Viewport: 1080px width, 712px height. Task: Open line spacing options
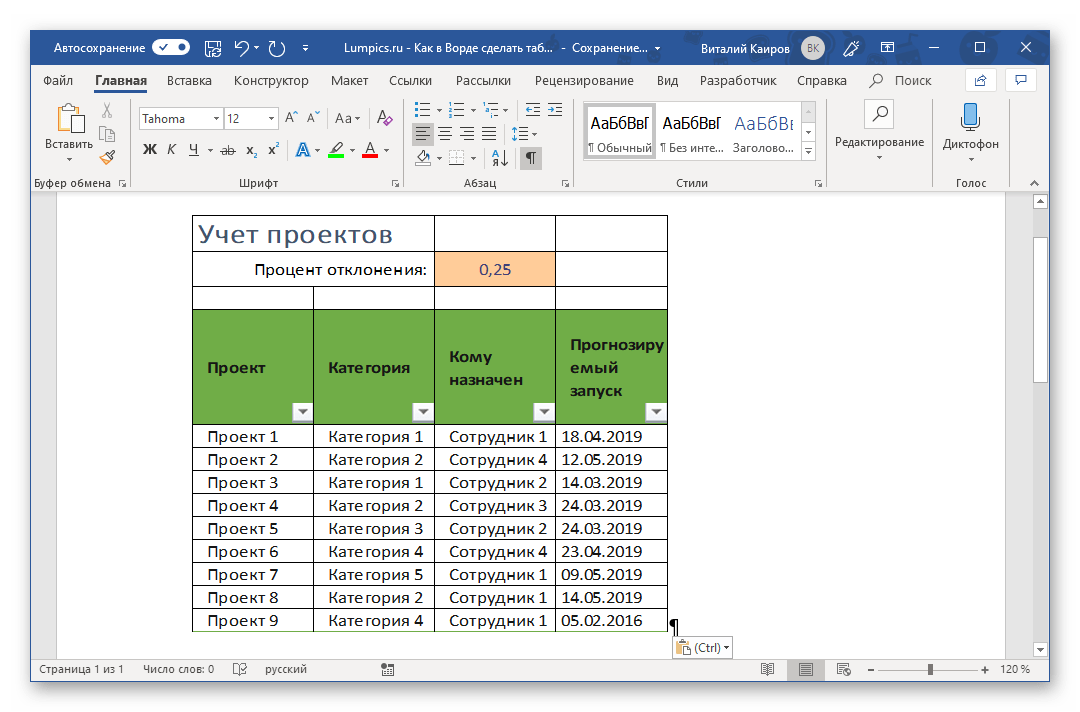point(523,134)
